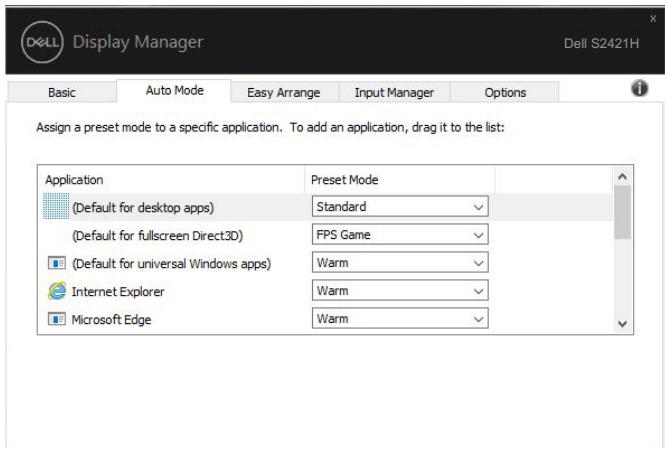The height and width of the screenshot is (451, 665).
Task: Select the Internet Explorer row
Action: tap(325, 291)
